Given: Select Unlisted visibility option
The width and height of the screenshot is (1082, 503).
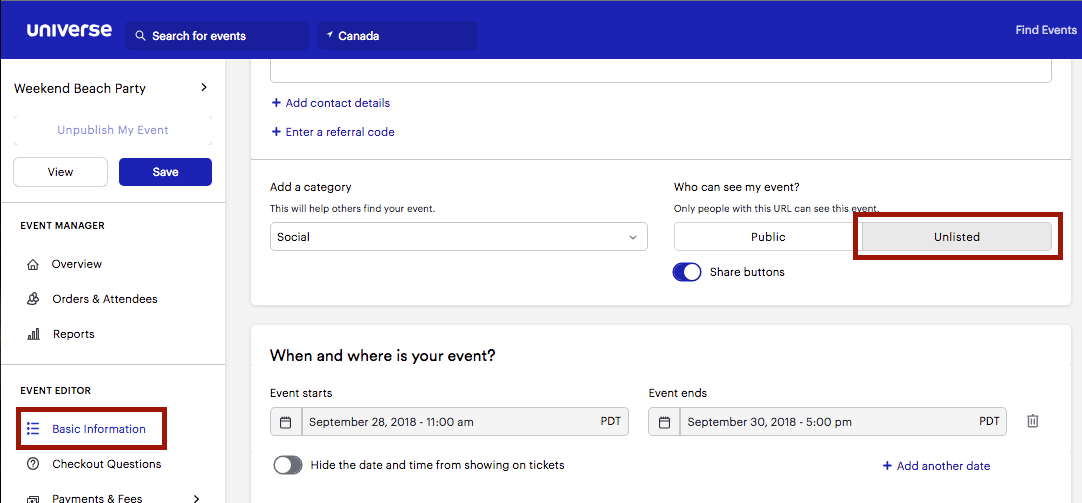Looking at the screenshot, I should pos(957,237).
